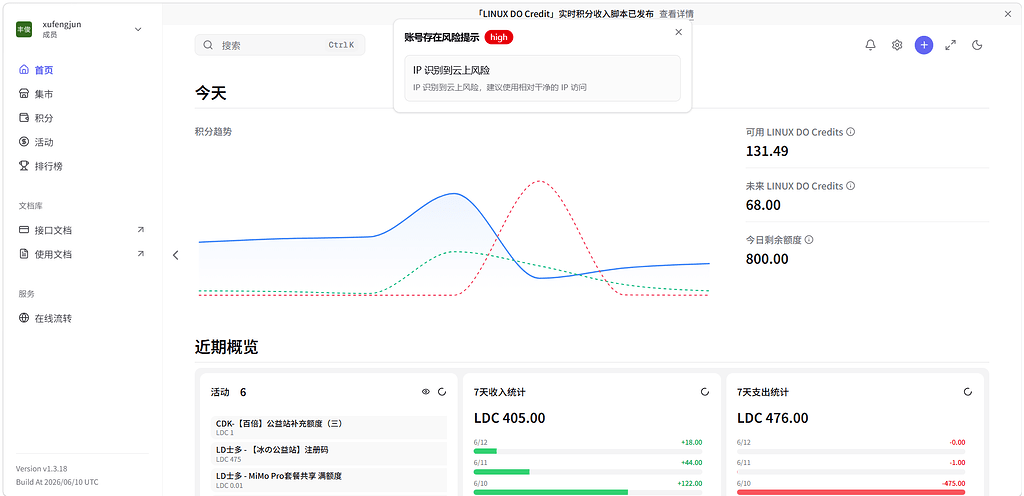Refresh the 7天支出统计 card
1024x496 pixels.
pos(968,392)
